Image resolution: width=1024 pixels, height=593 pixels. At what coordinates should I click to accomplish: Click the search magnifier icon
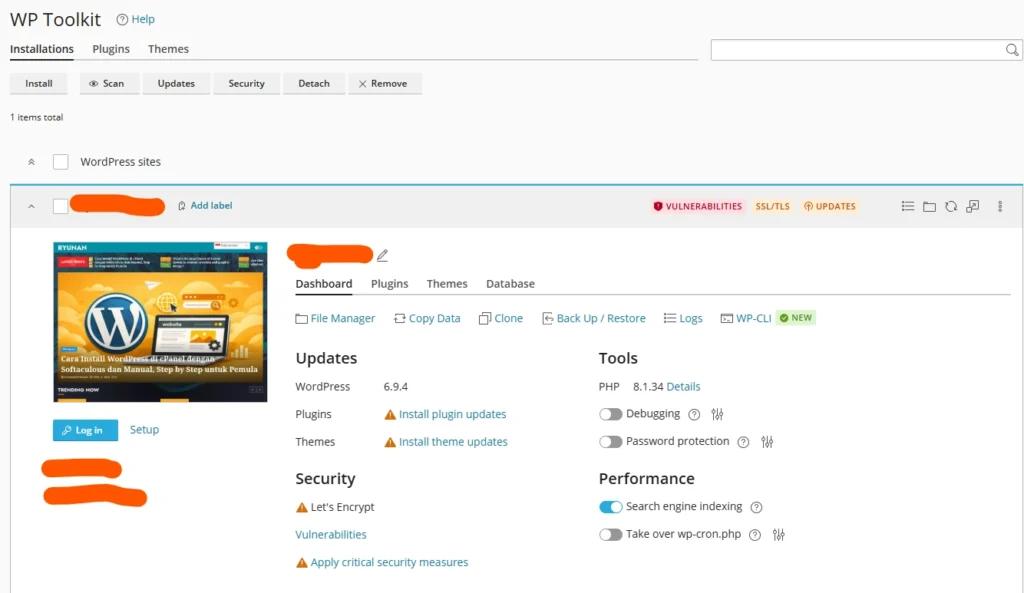(1012, 50)
